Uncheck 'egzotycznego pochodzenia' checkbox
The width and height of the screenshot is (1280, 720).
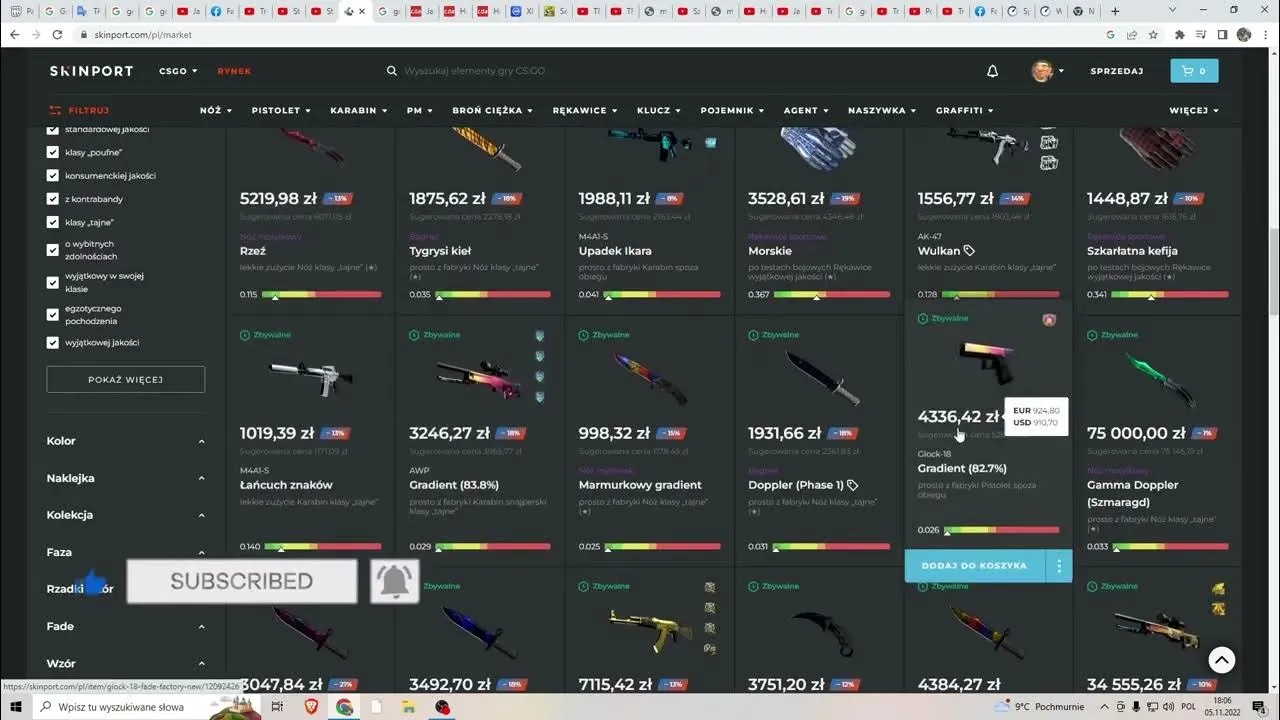[x=53, y=314]
